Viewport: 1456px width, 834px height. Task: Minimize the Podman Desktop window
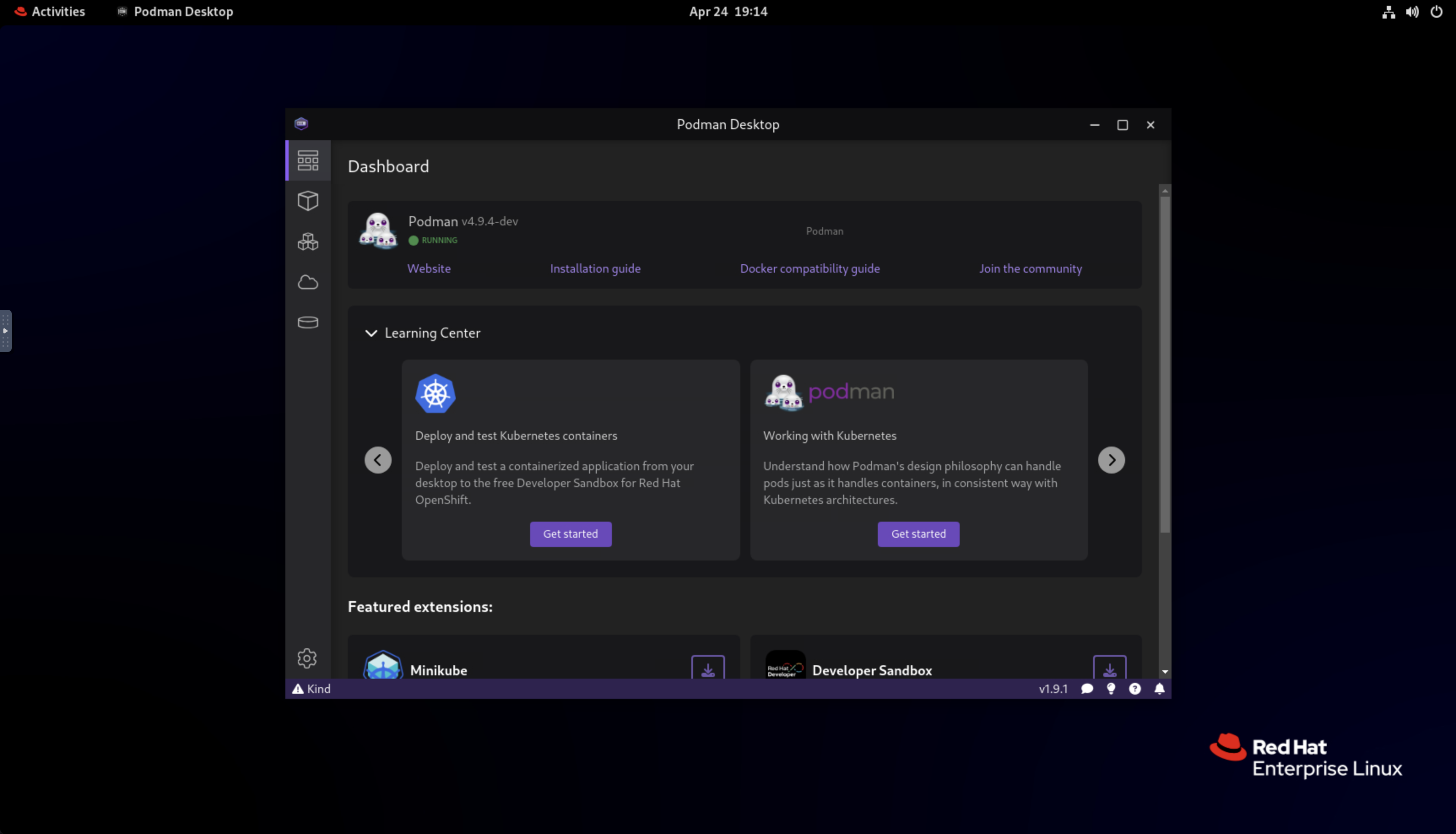(1094, 125)
